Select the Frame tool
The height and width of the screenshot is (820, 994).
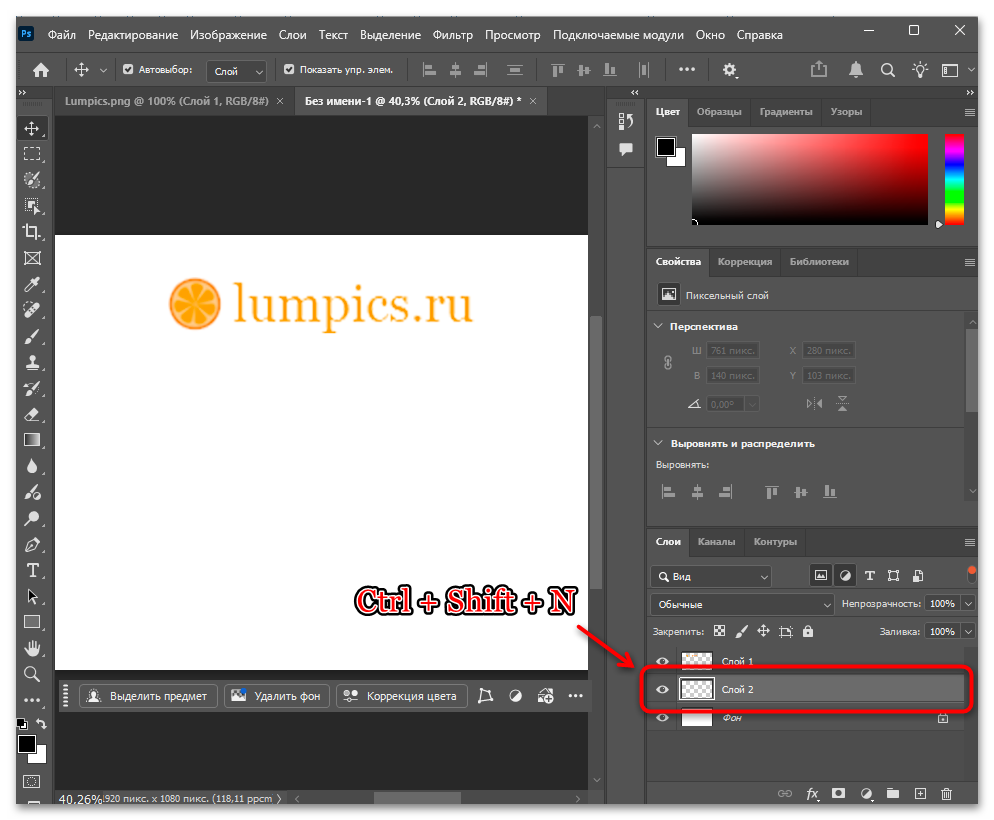32,258
